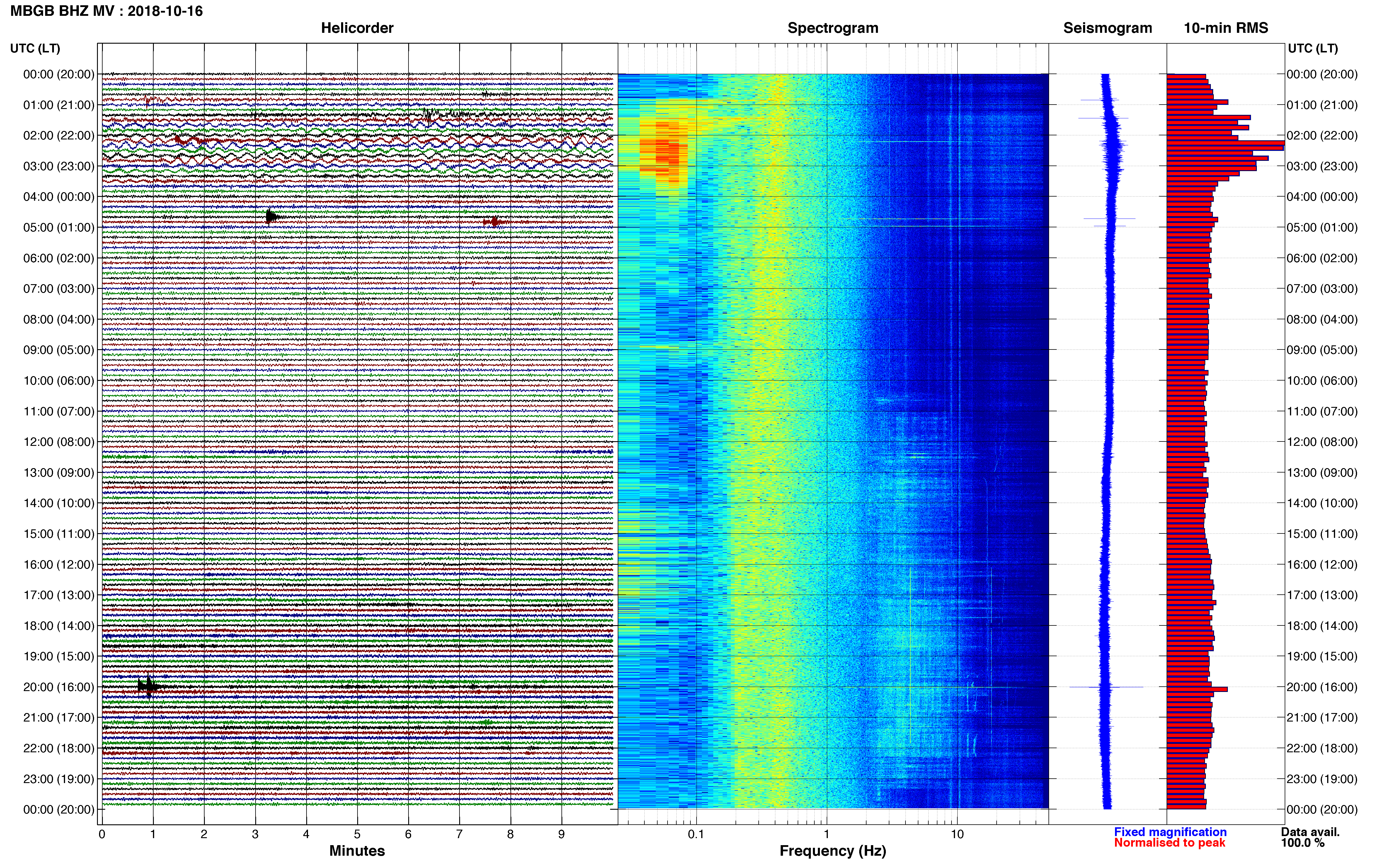
Task: Click the frequency '1' tick label
Action: [x=826, y=834]
